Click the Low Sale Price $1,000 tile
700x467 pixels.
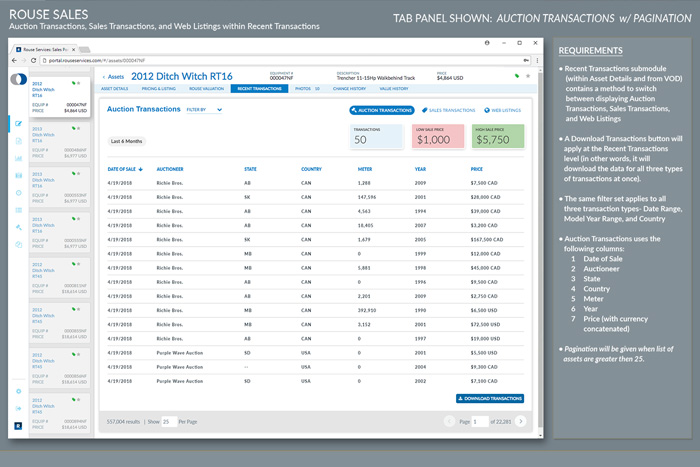click(438, 136)
